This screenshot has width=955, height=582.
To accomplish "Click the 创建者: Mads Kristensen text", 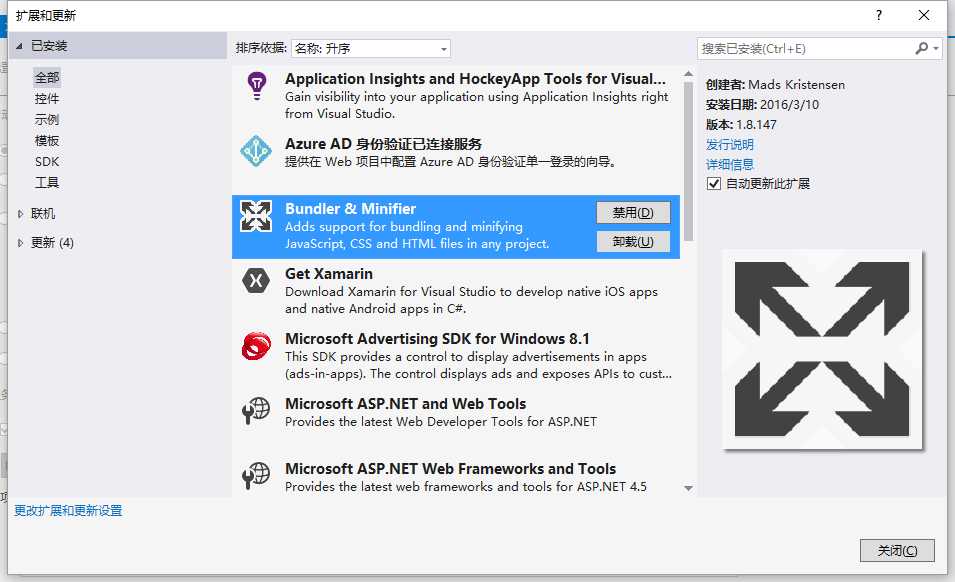I will [775, 85].
